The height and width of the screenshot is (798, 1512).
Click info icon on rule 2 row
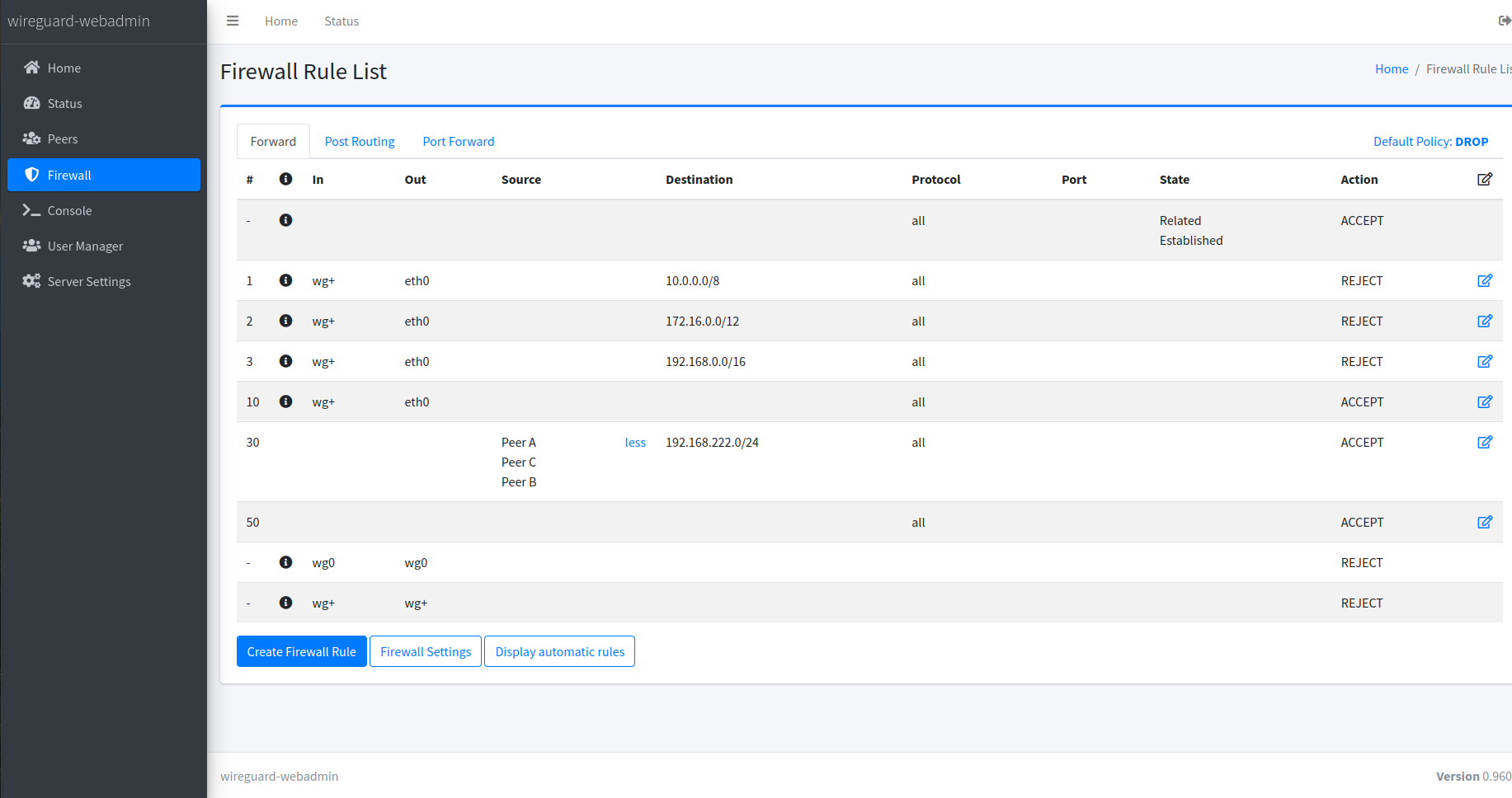[x=285, y=322]
